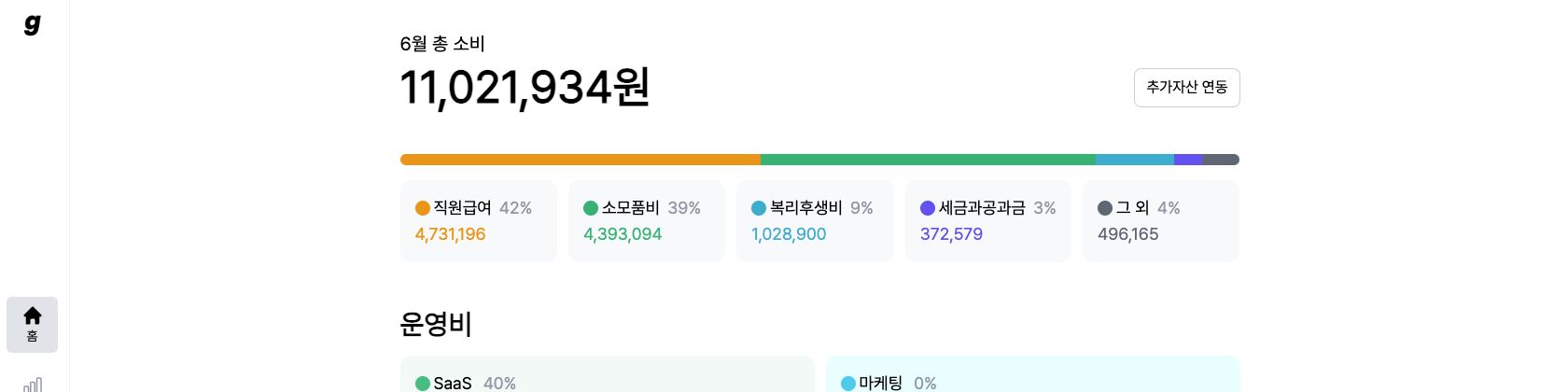
Task: Click the green 소모품비 dot icon
Action: pyautogui.click(x=591, y=208)
